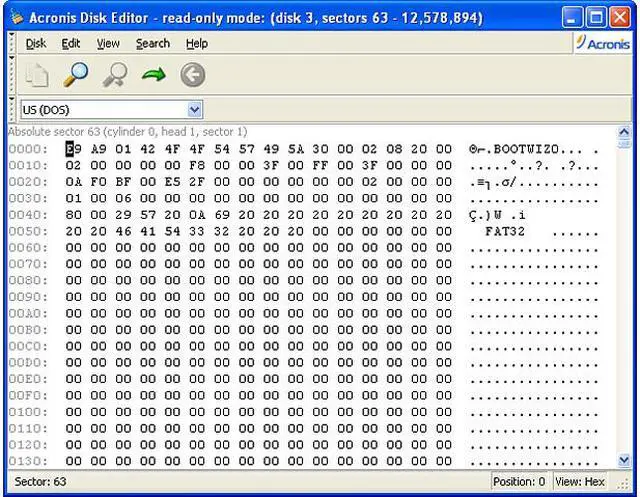Open the View menu
The width and height of the screenshot is (640, 497).
[x=108, y=44]
